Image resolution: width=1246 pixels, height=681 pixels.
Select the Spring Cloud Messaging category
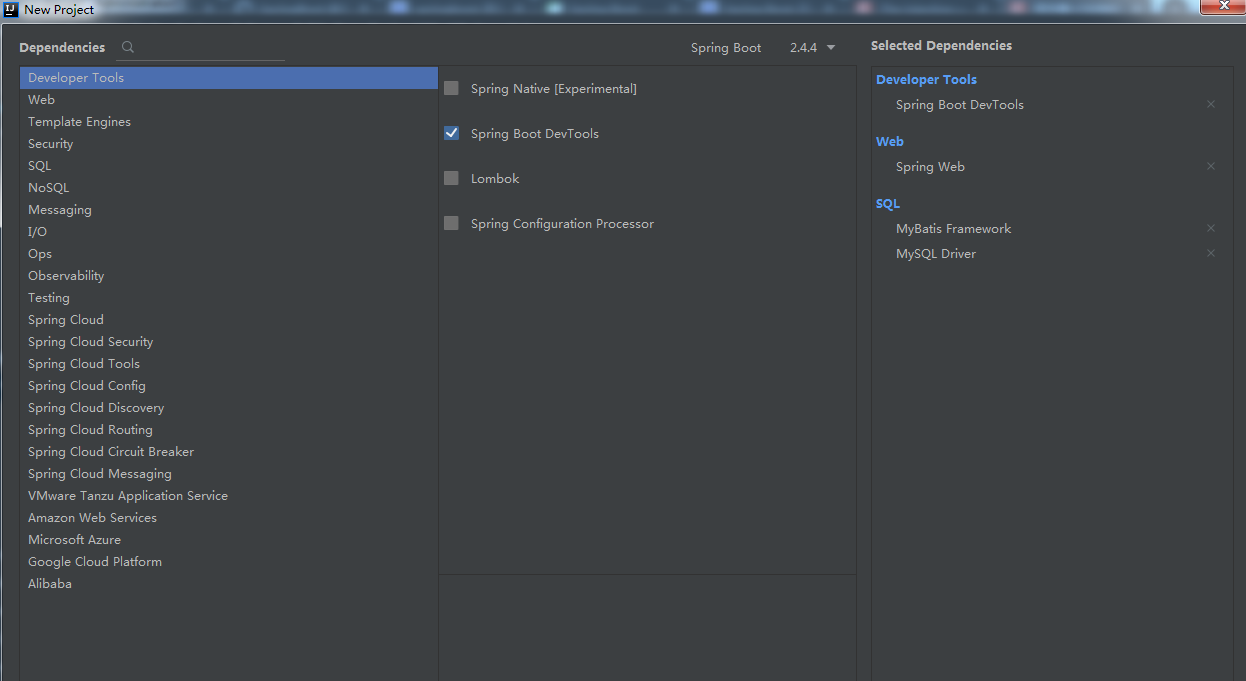(229, 473)
